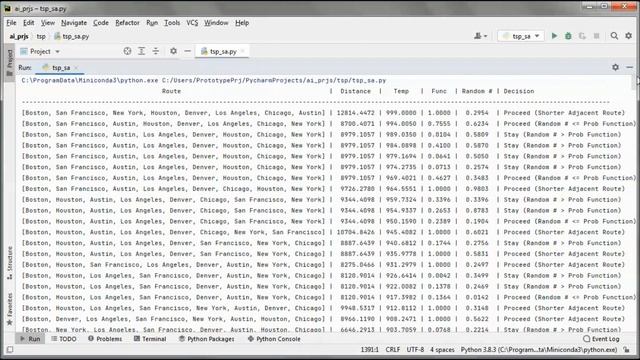
Task: Toggle the Structure sidebar tool button
Action: pyautogui.click(x=10, y=263)
